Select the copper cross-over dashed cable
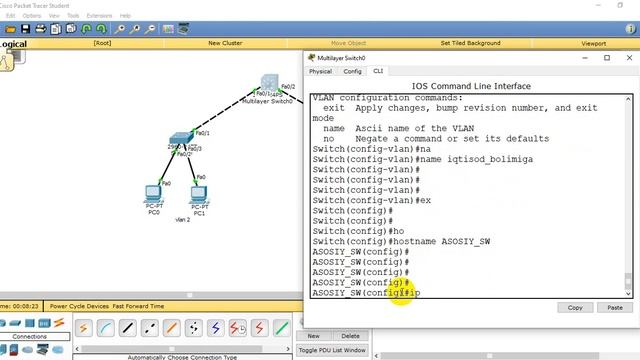The image size is (640, 360). [150, 328]
